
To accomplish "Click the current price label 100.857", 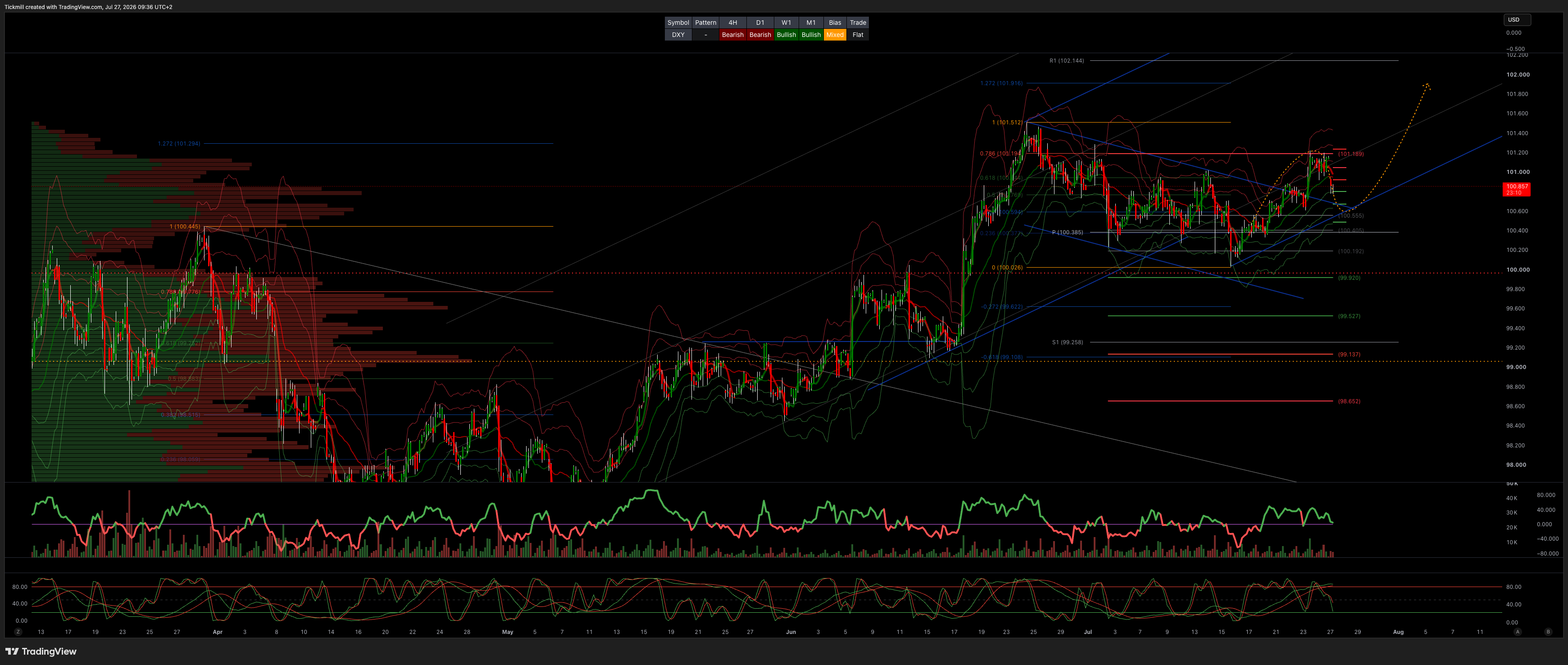I will pos(1517,189).
